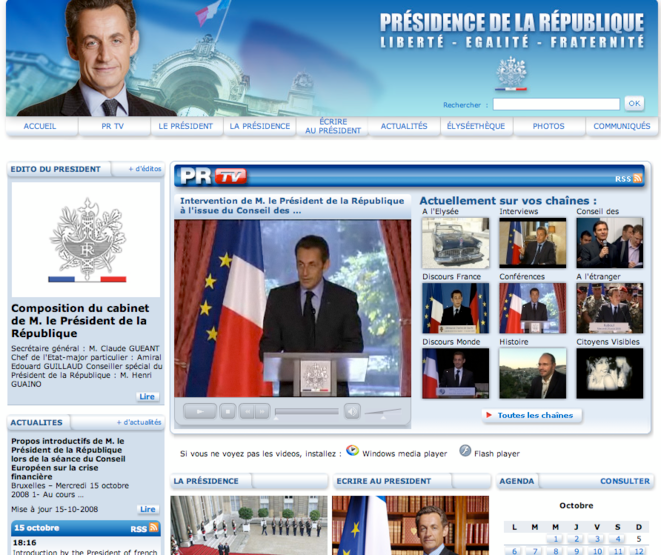The image size is (661, 555).
Task: Click the edito emblem image
Action: 86,240
